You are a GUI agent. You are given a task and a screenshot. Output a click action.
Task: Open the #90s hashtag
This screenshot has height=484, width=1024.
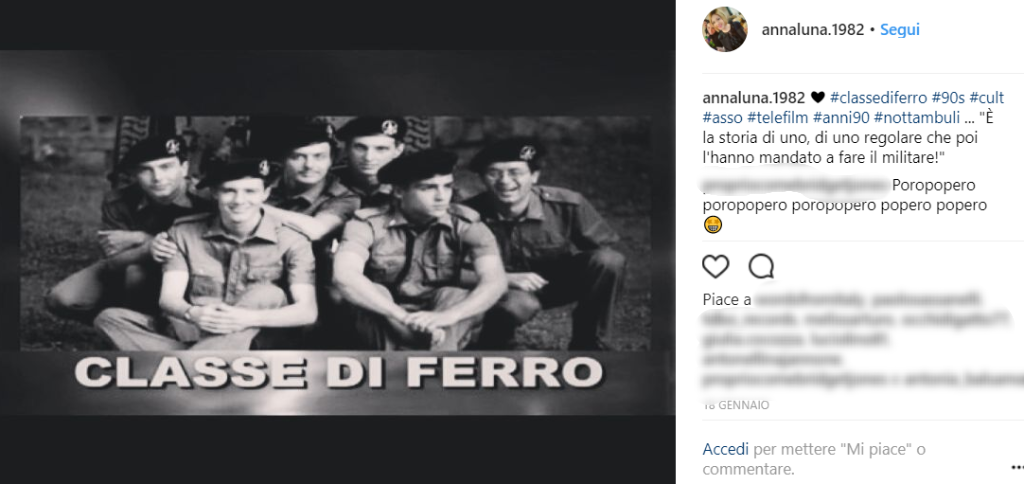coord(948,98)
